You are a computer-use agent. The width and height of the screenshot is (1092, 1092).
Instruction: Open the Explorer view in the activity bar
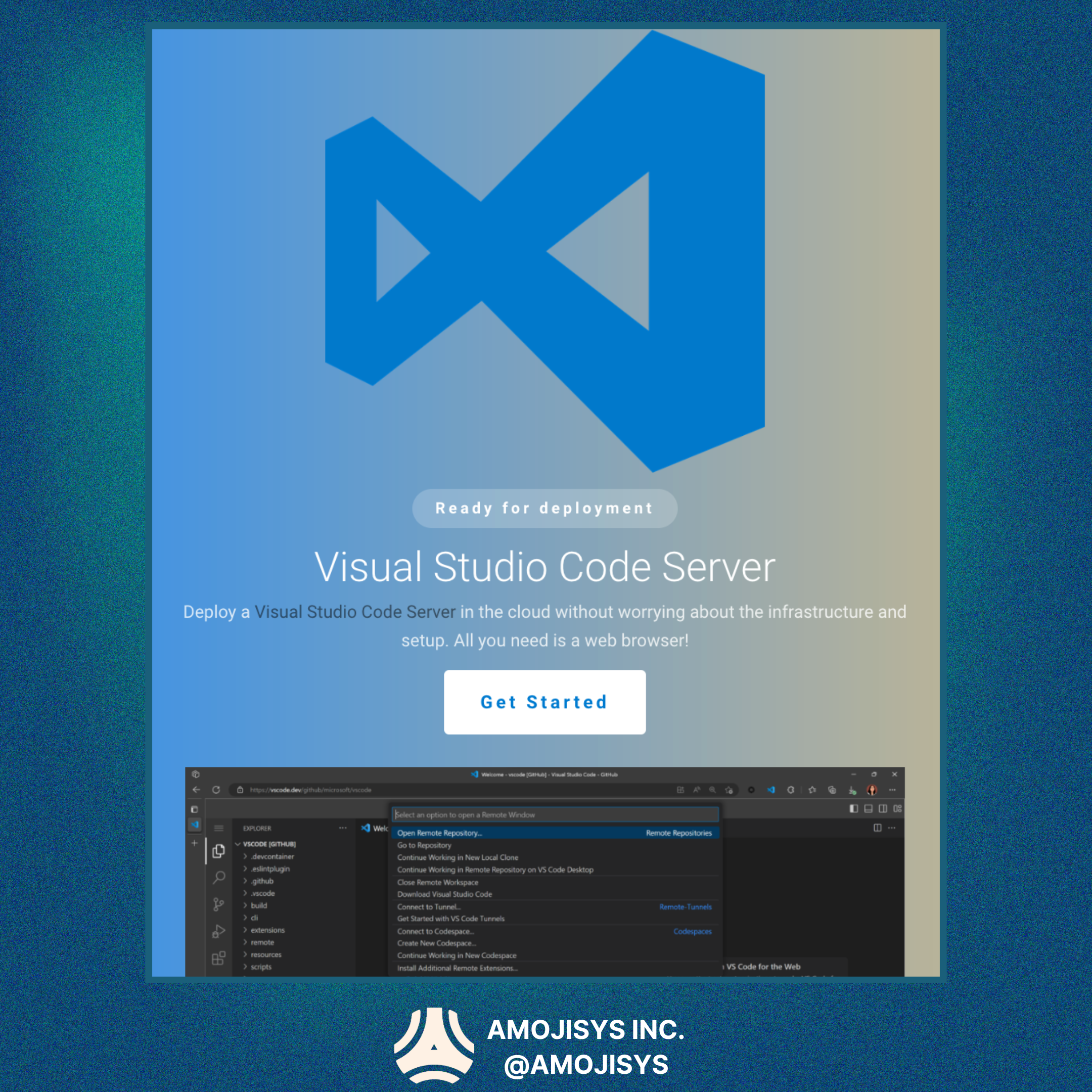219,851
